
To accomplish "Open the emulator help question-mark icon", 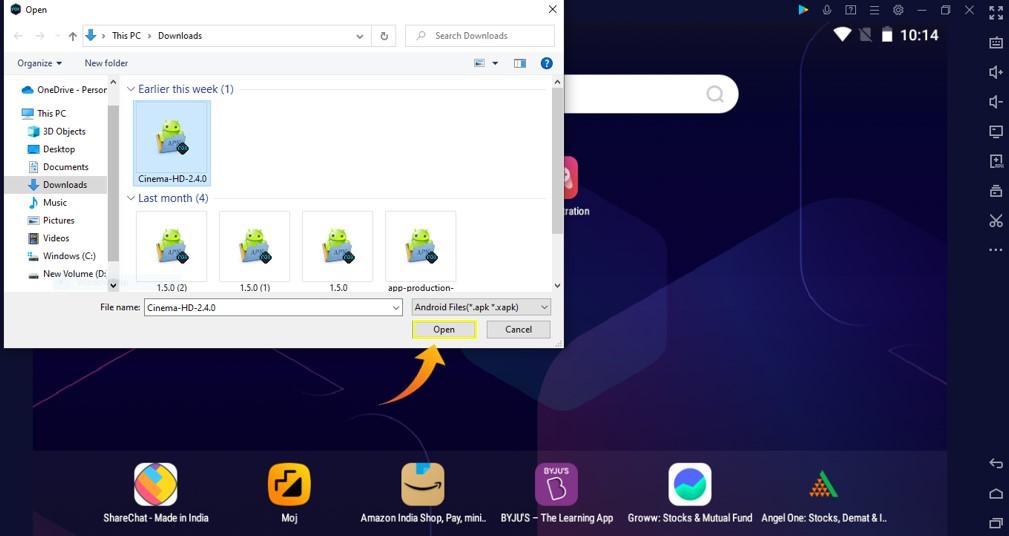I will (851, 10).
